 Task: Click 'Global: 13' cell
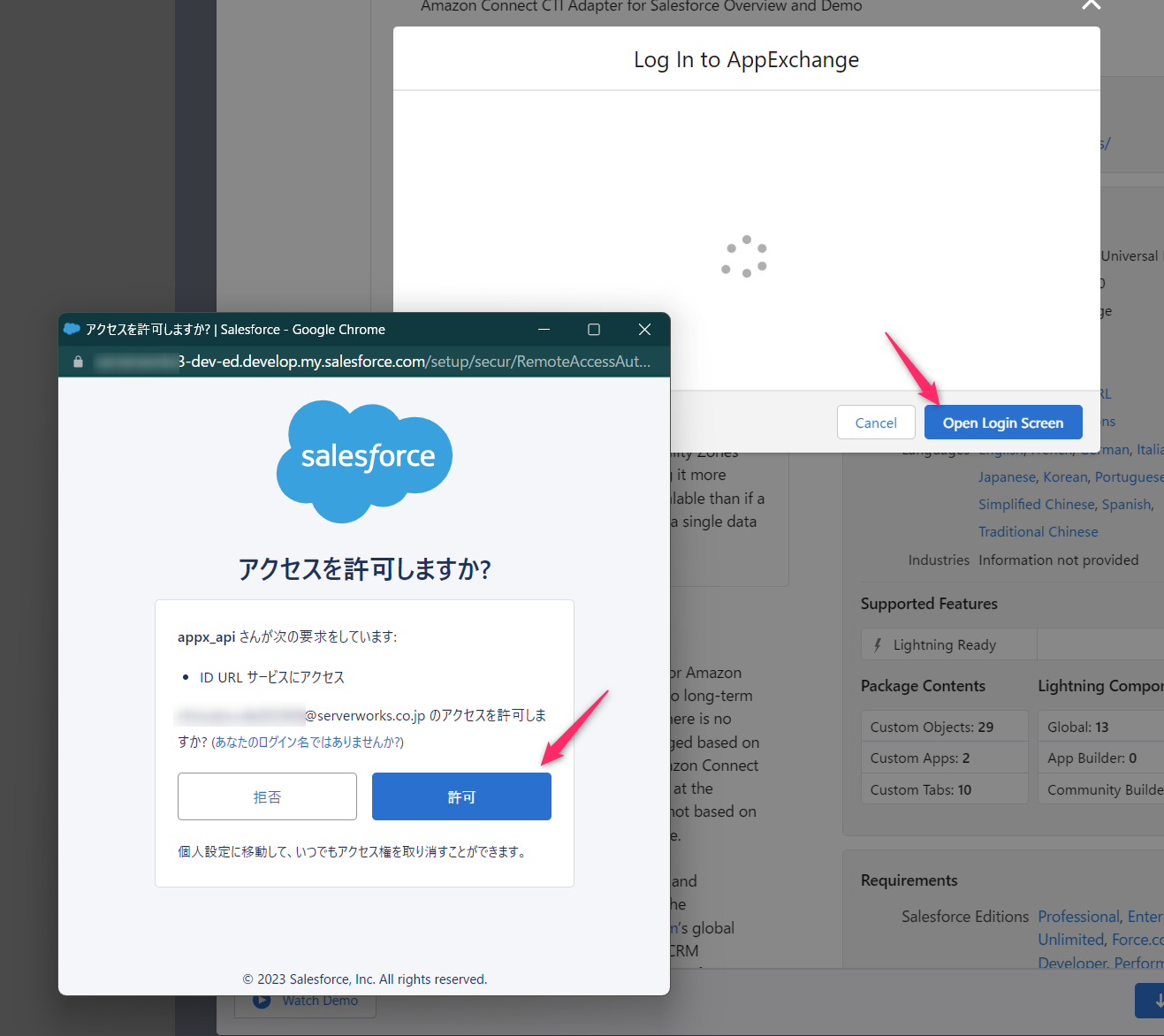pos(1101,727)
